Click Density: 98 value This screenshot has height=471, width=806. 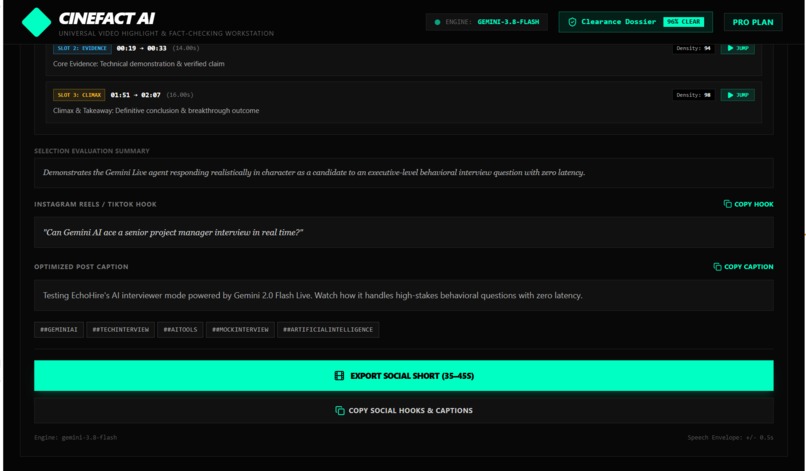693,95
